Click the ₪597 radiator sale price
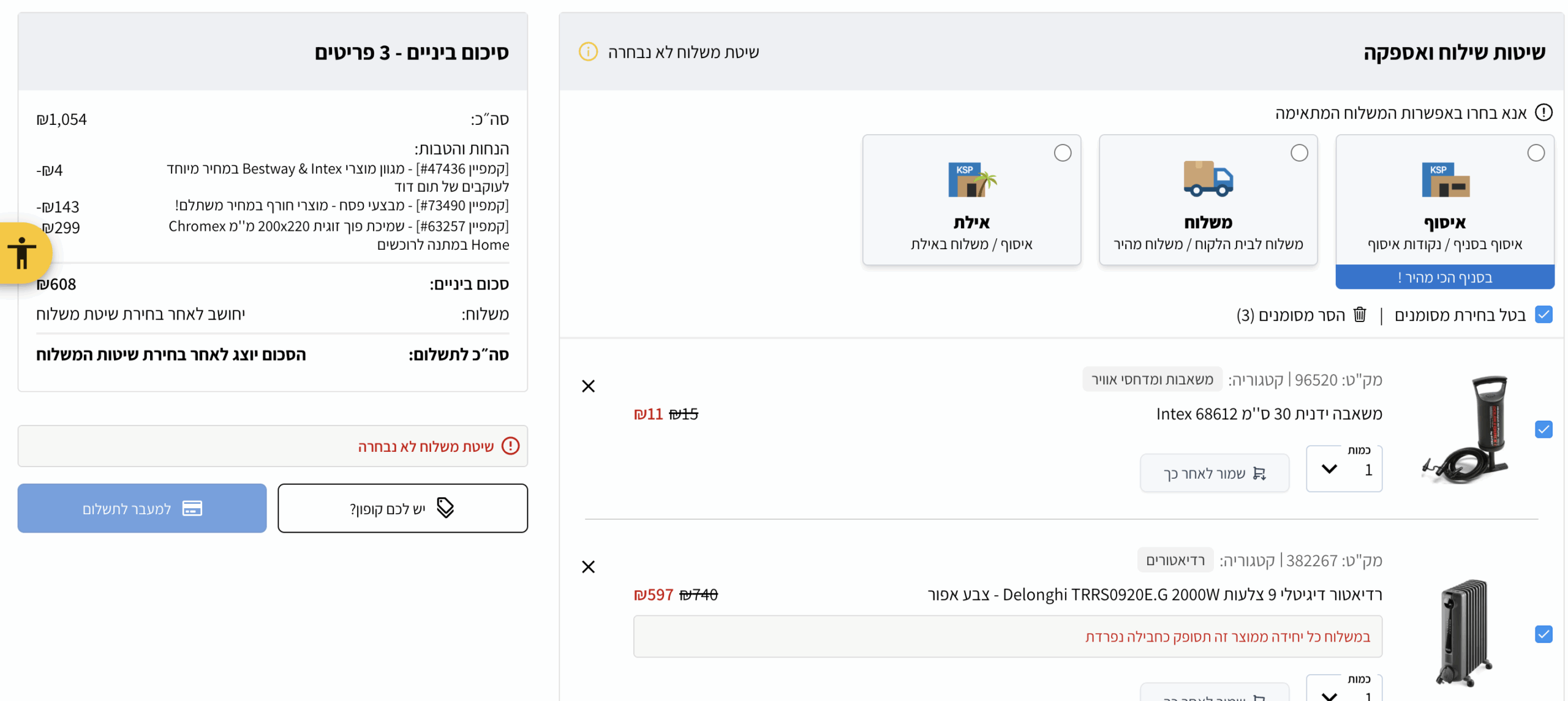Image resolution: width=1568 pixels, height=701 pixels. click(x=652, y=594)
